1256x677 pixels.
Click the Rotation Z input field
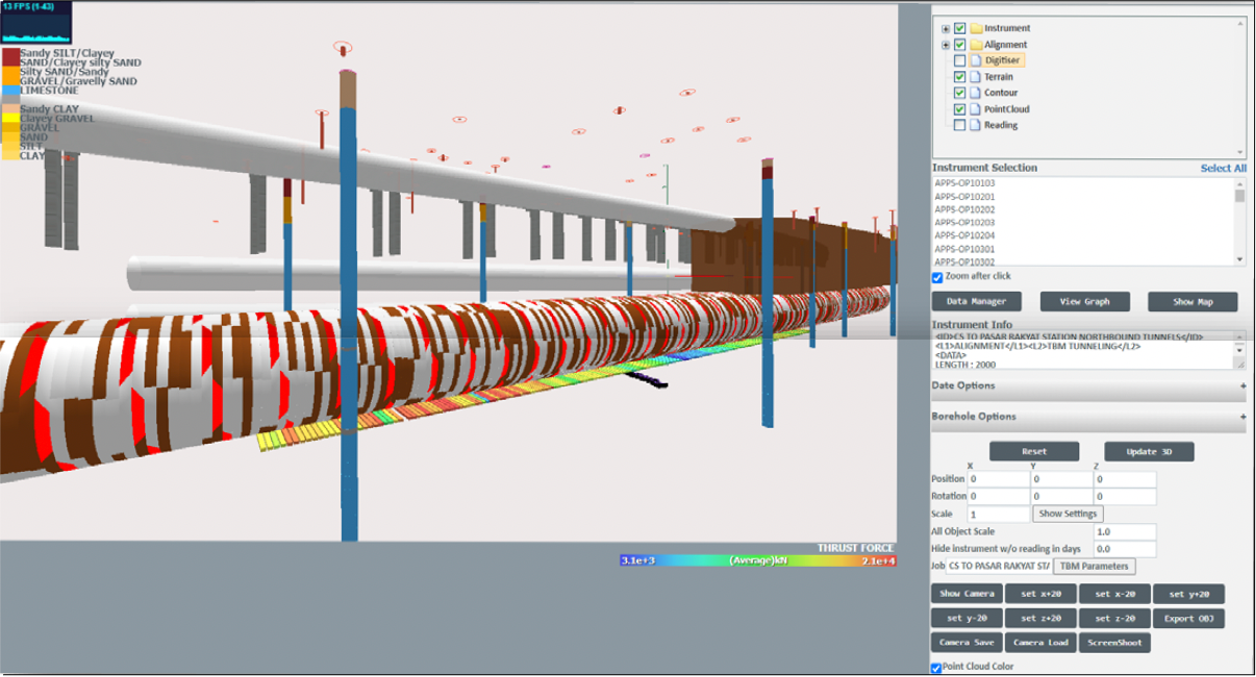click(1126, 497)
